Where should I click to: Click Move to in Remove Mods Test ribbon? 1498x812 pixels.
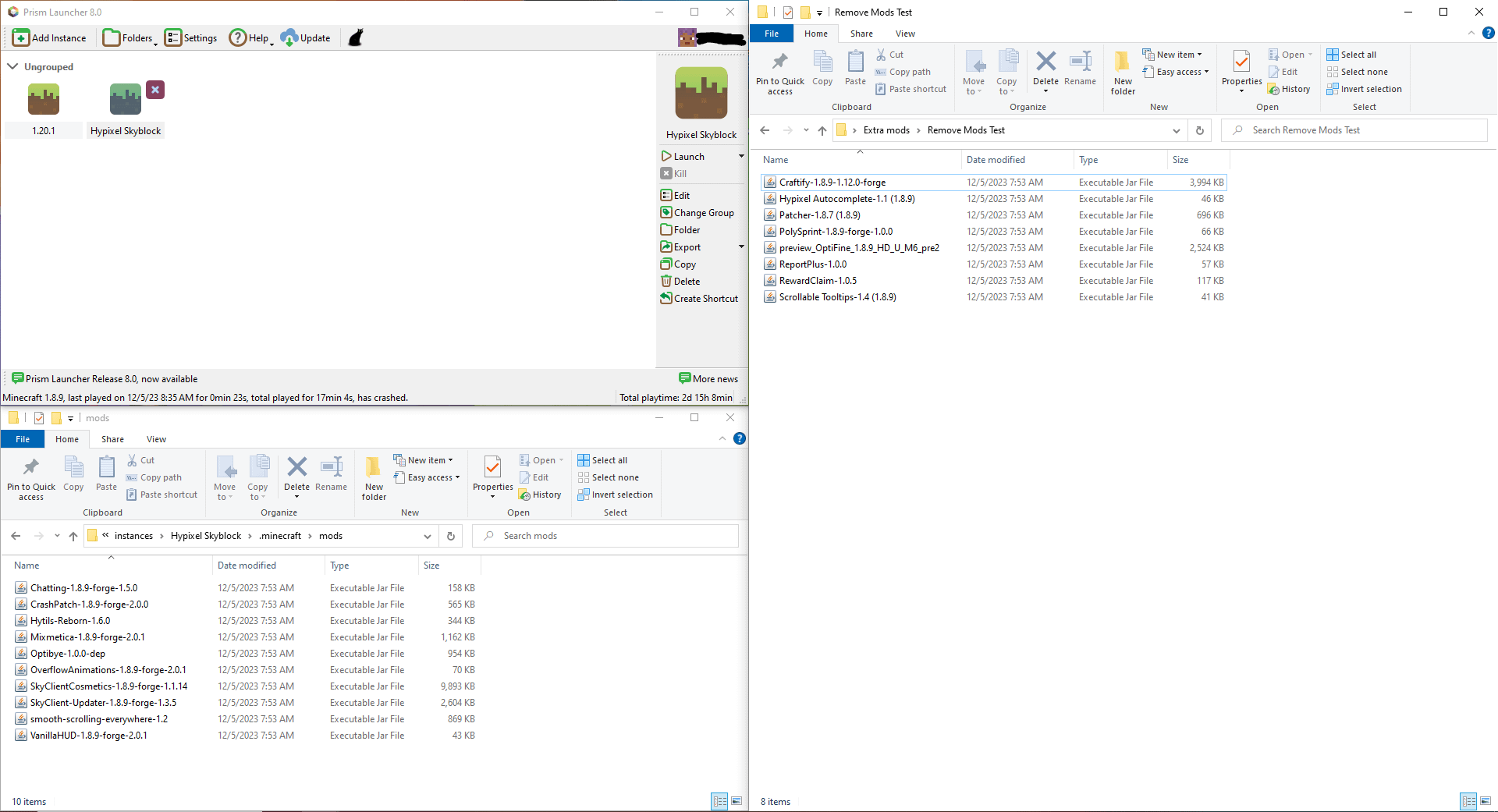(974, 73)
